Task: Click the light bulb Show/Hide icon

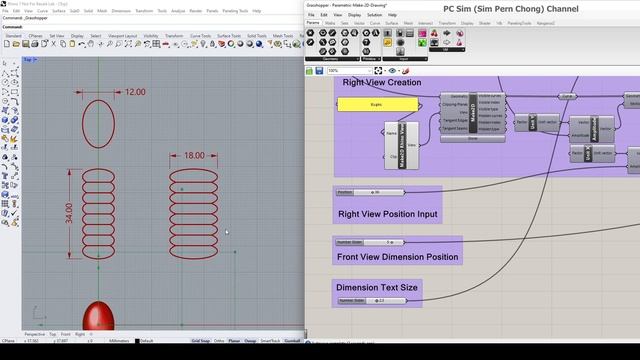Action: (x=203, y=44)
